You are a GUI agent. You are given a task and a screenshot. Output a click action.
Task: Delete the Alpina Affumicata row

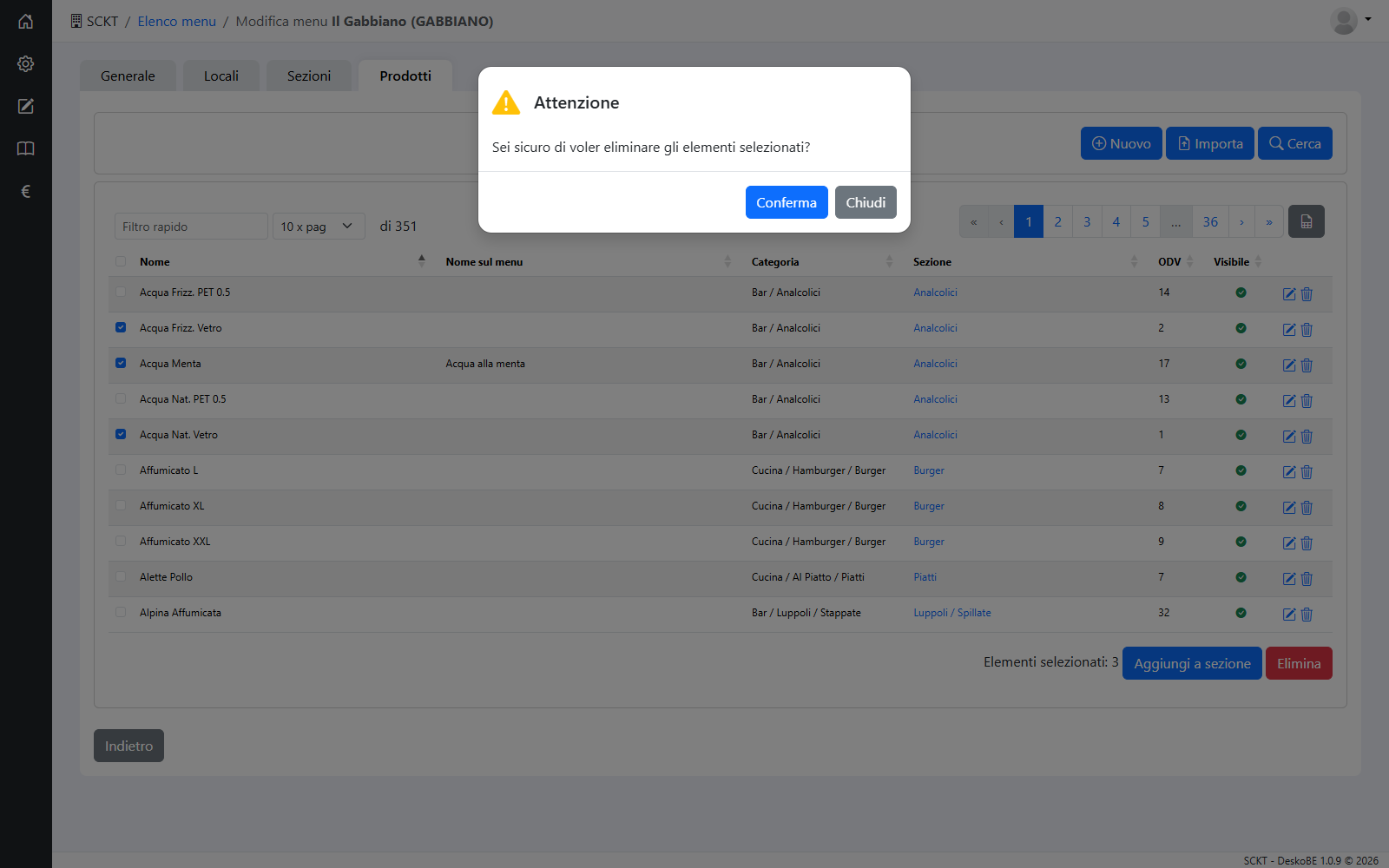coord(1307,615)
